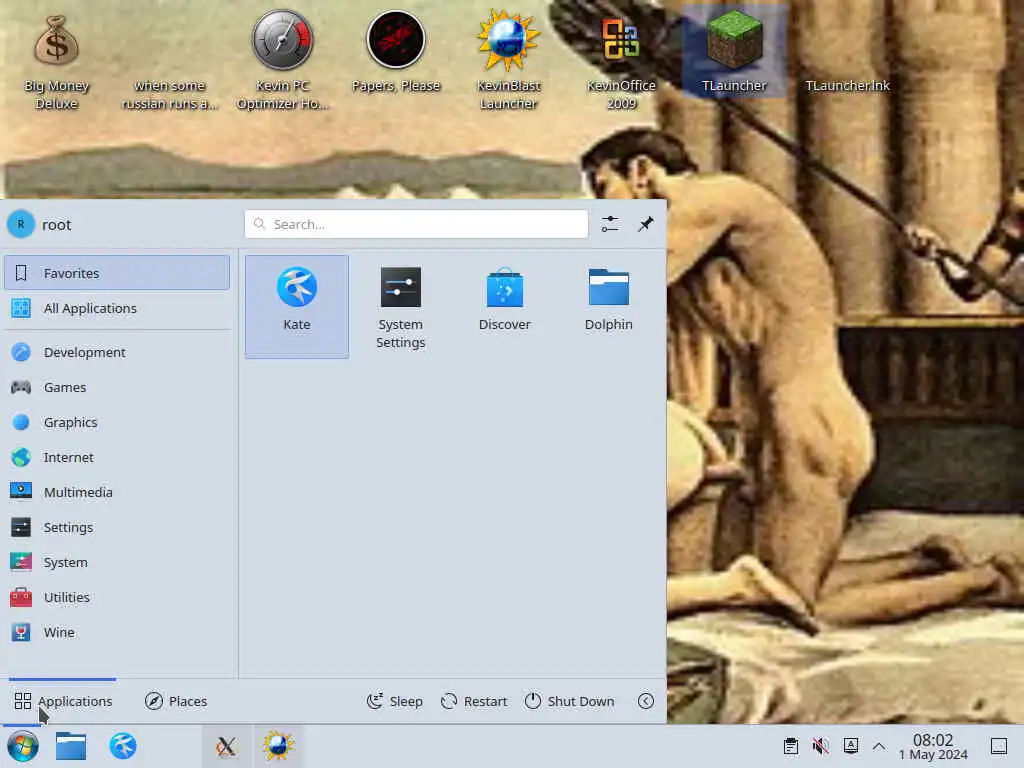Screen dimensions: 1024x768
Task: Click the root user avatar
Action: [21, 224]
